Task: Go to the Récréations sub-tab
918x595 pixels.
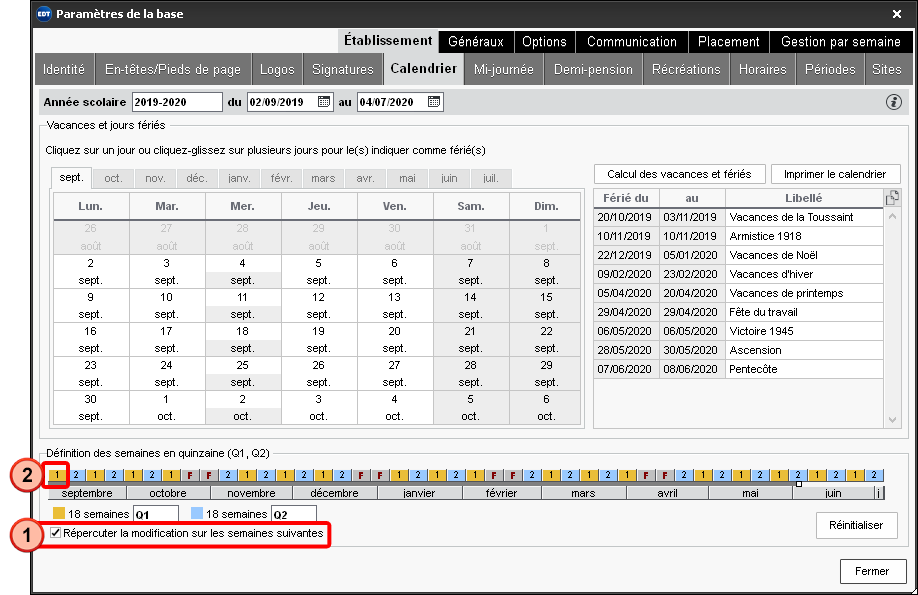Action: coord(686,69)
